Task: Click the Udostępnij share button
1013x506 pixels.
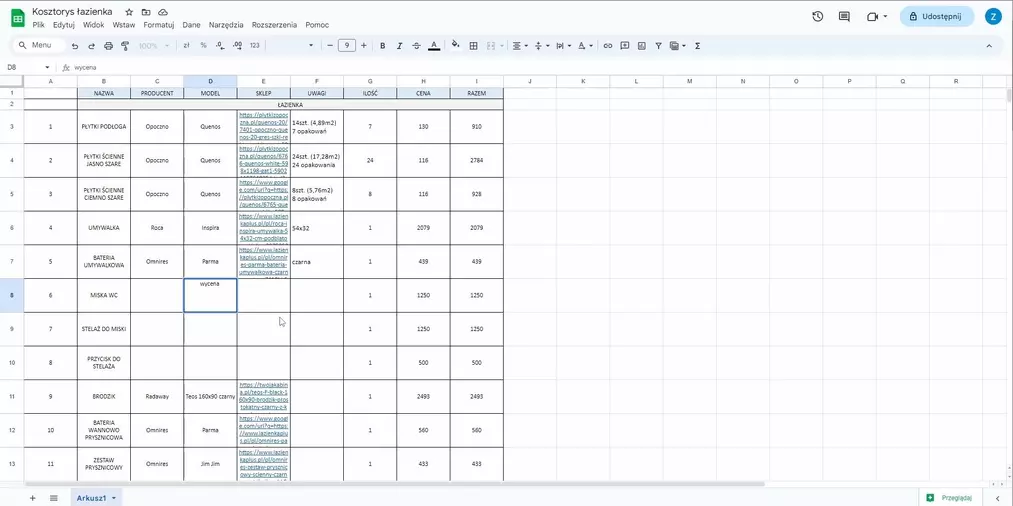Action: click(x=937, y=17)
